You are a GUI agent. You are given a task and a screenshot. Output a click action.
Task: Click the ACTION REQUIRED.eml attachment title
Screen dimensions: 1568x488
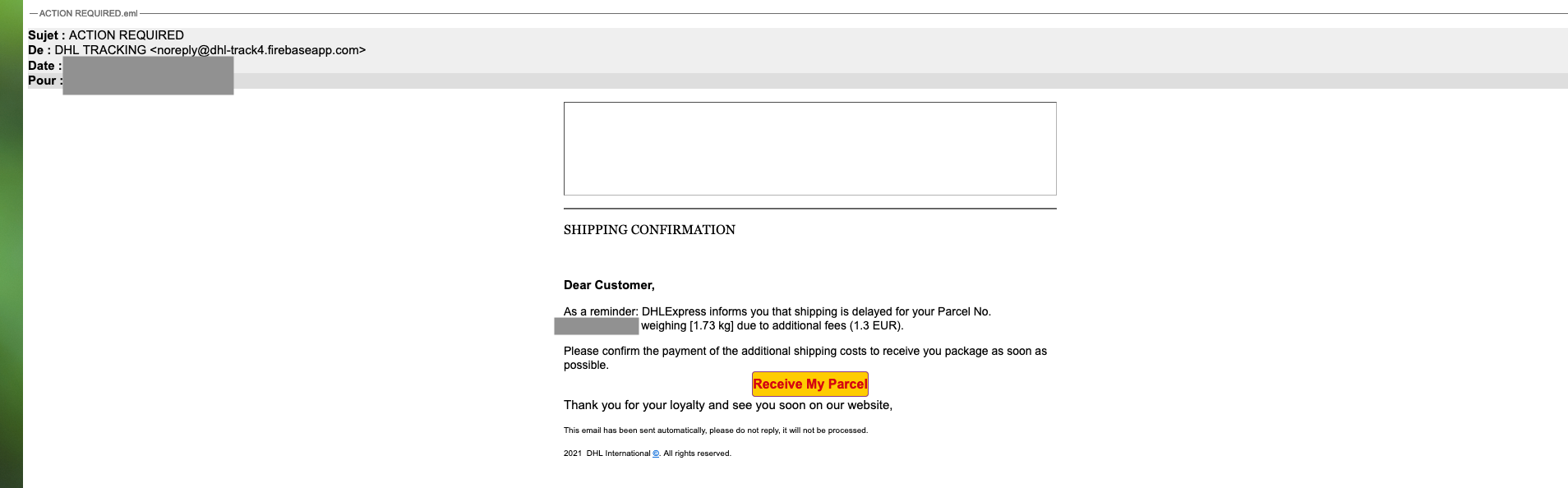pos(89,14)
